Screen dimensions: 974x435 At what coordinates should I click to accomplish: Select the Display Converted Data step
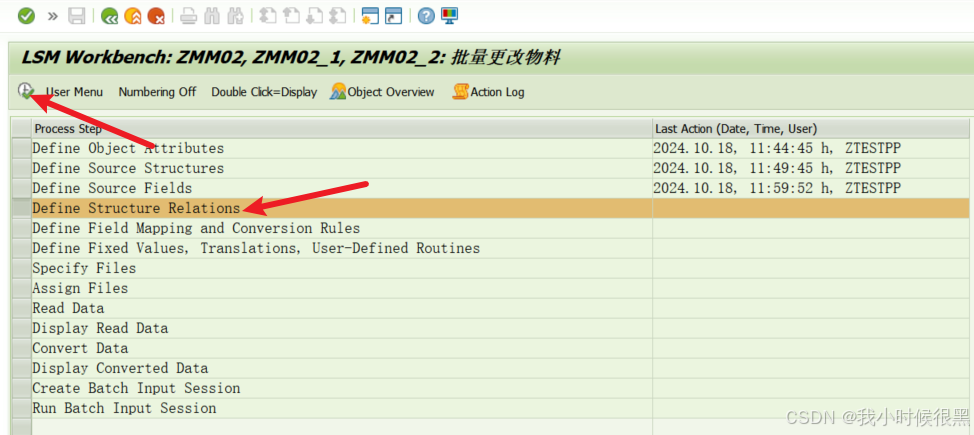click(x=342, y=368)
